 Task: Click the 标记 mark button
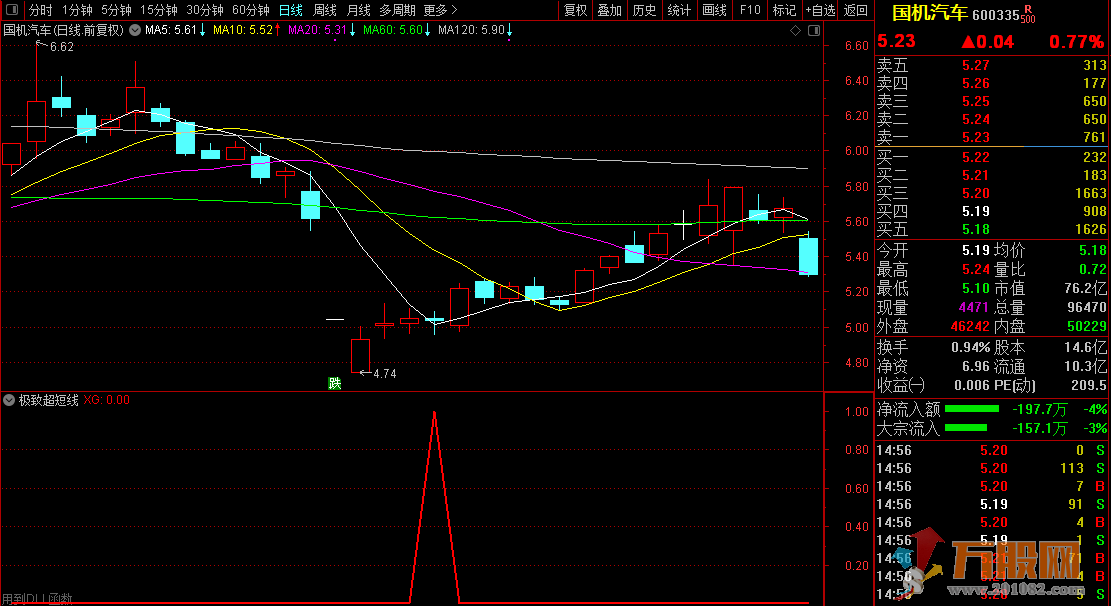[784, 10]
